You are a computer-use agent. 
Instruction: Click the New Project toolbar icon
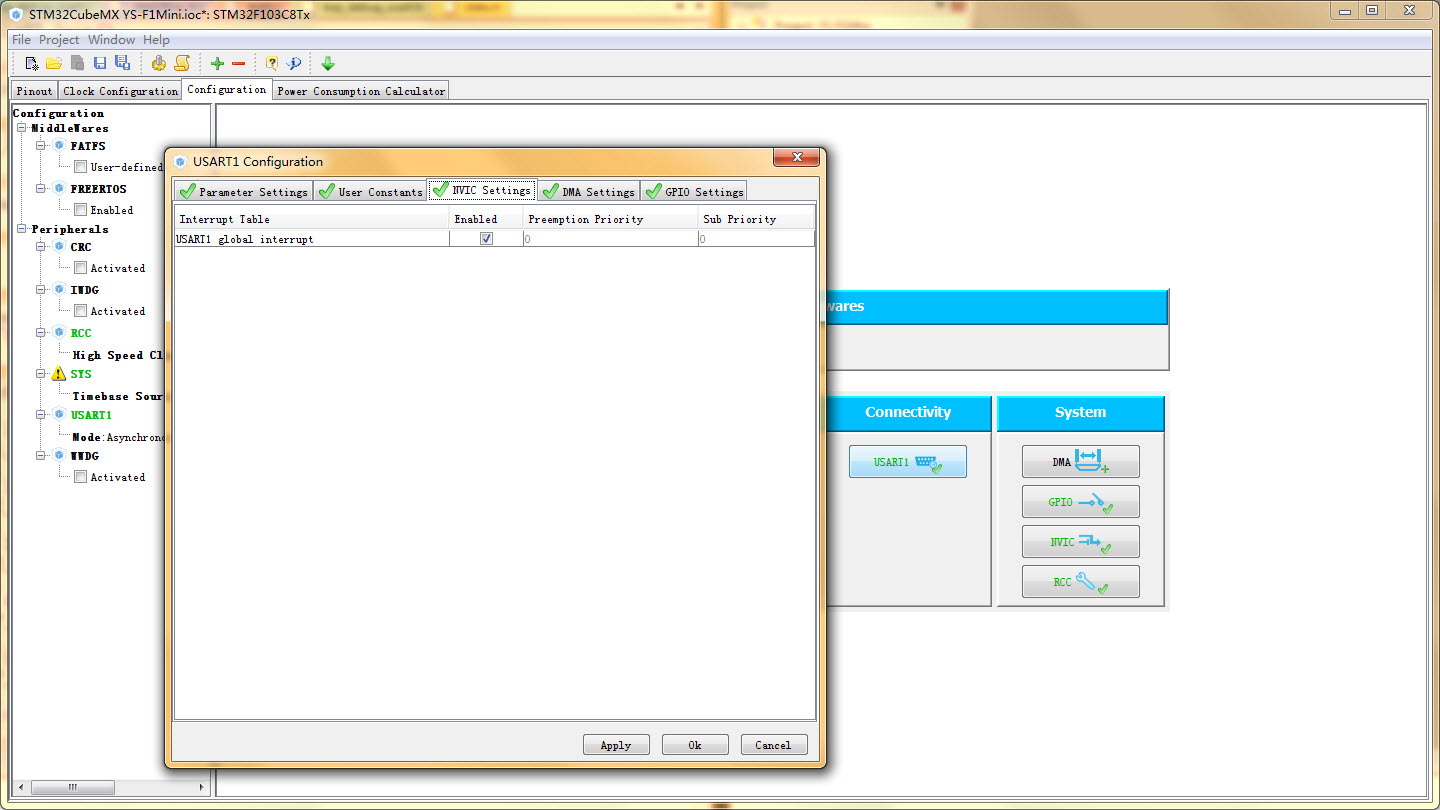pyautogui.click(x=32, y=63)
